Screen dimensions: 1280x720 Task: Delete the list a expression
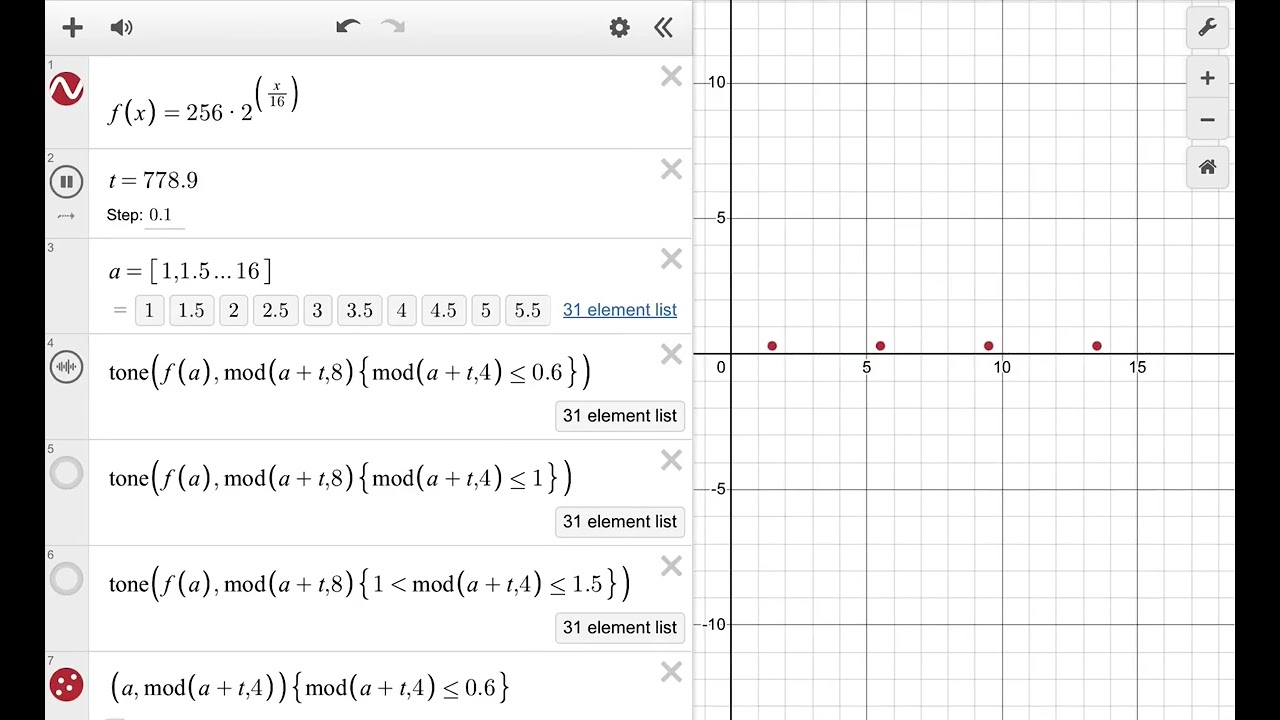[671, 260]
